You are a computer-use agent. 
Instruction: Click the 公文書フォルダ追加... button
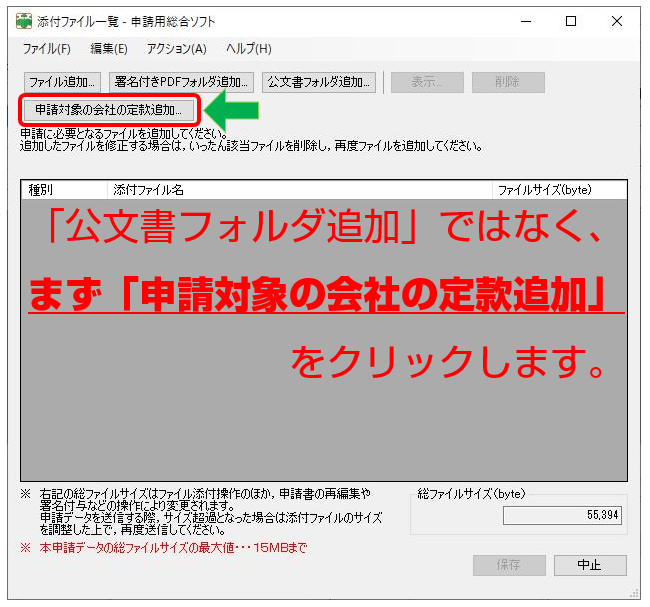tap(319, 82)
